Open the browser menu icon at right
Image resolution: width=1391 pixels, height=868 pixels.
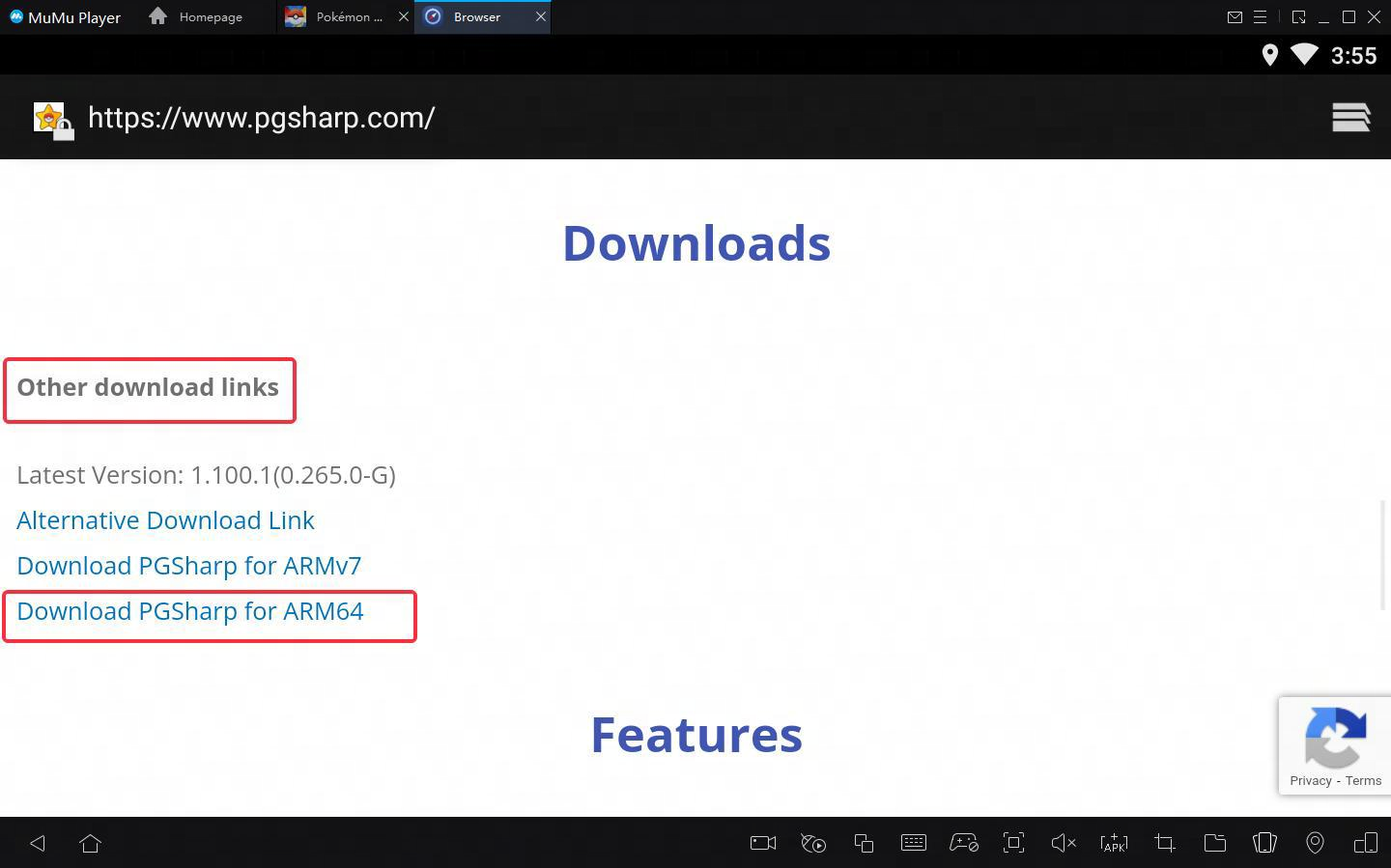pos(1350,118)
